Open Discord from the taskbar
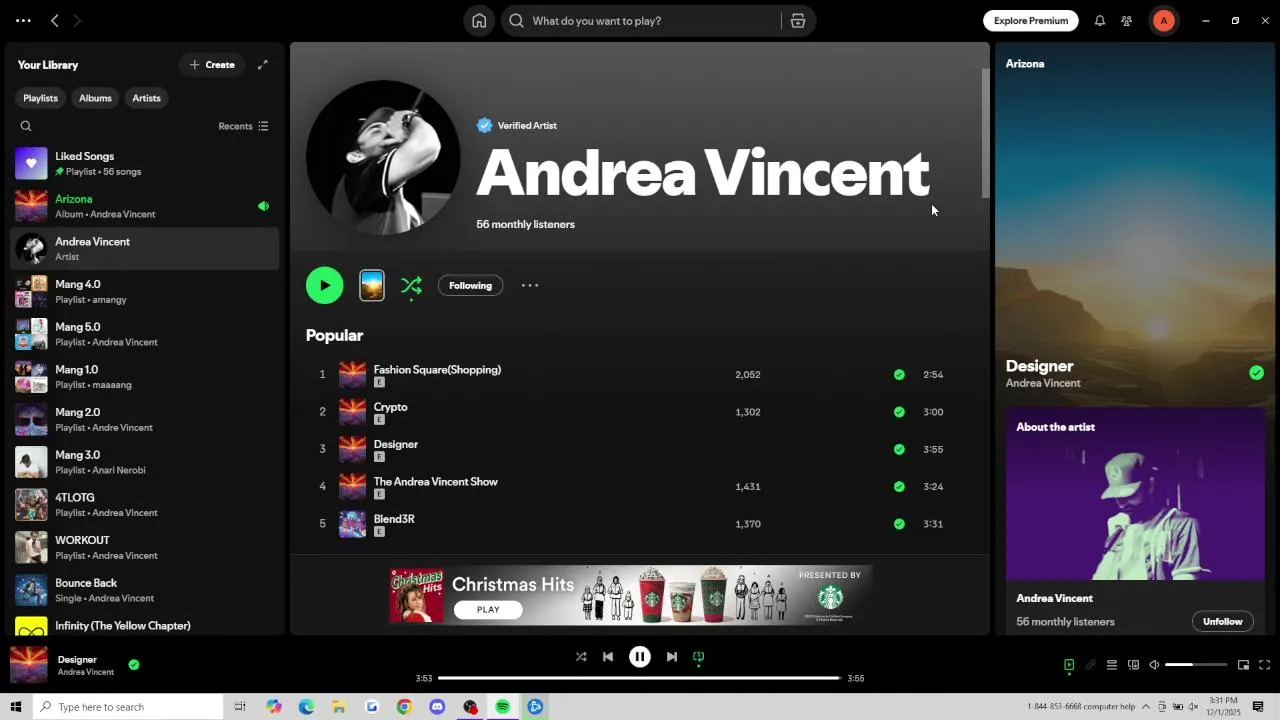Image resolution: width=1280 pixels, height=720 pixels. coord(437,707)
